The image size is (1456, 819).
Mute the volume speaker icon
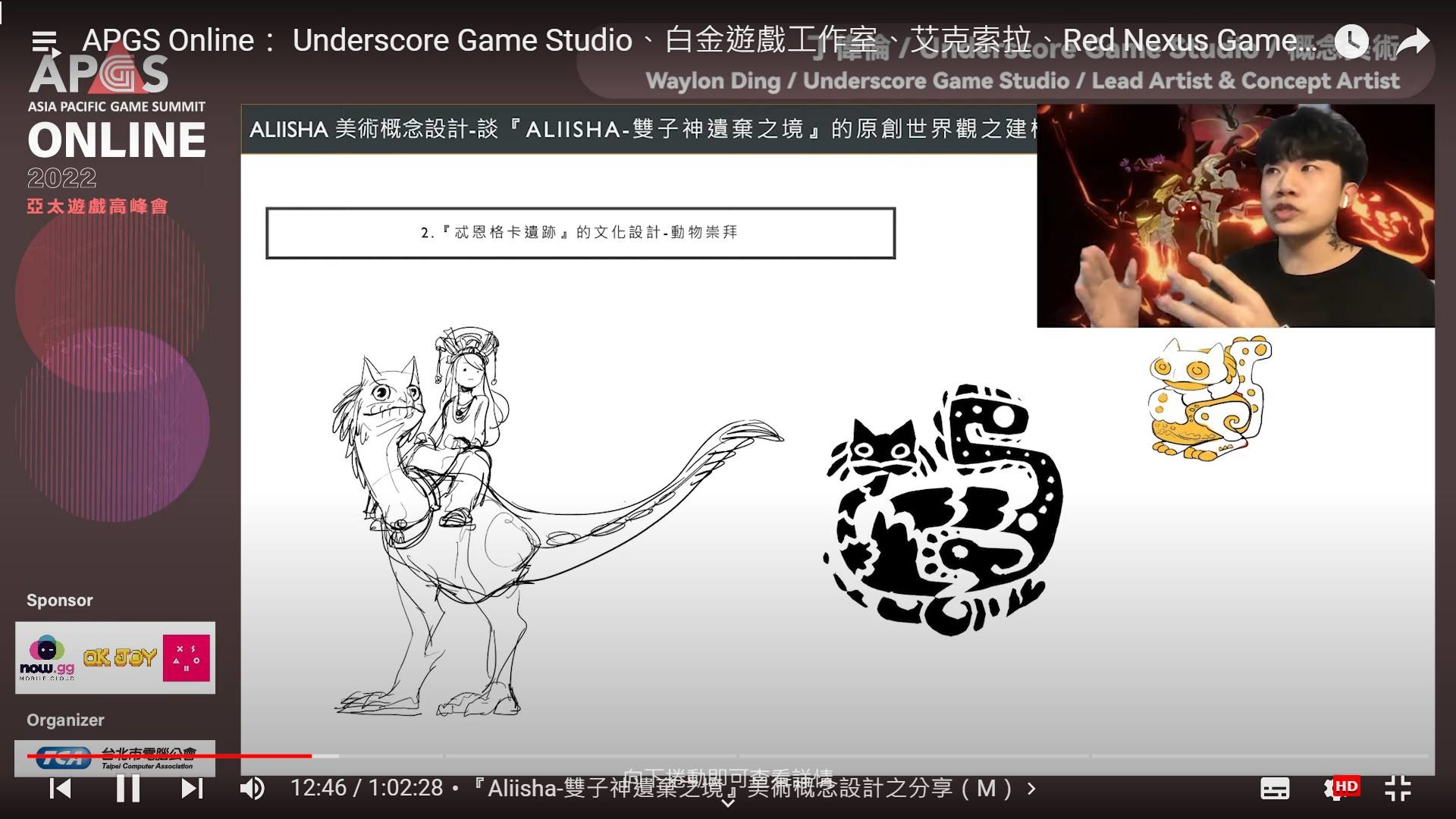pyautogui.click(x=253, y=789)
